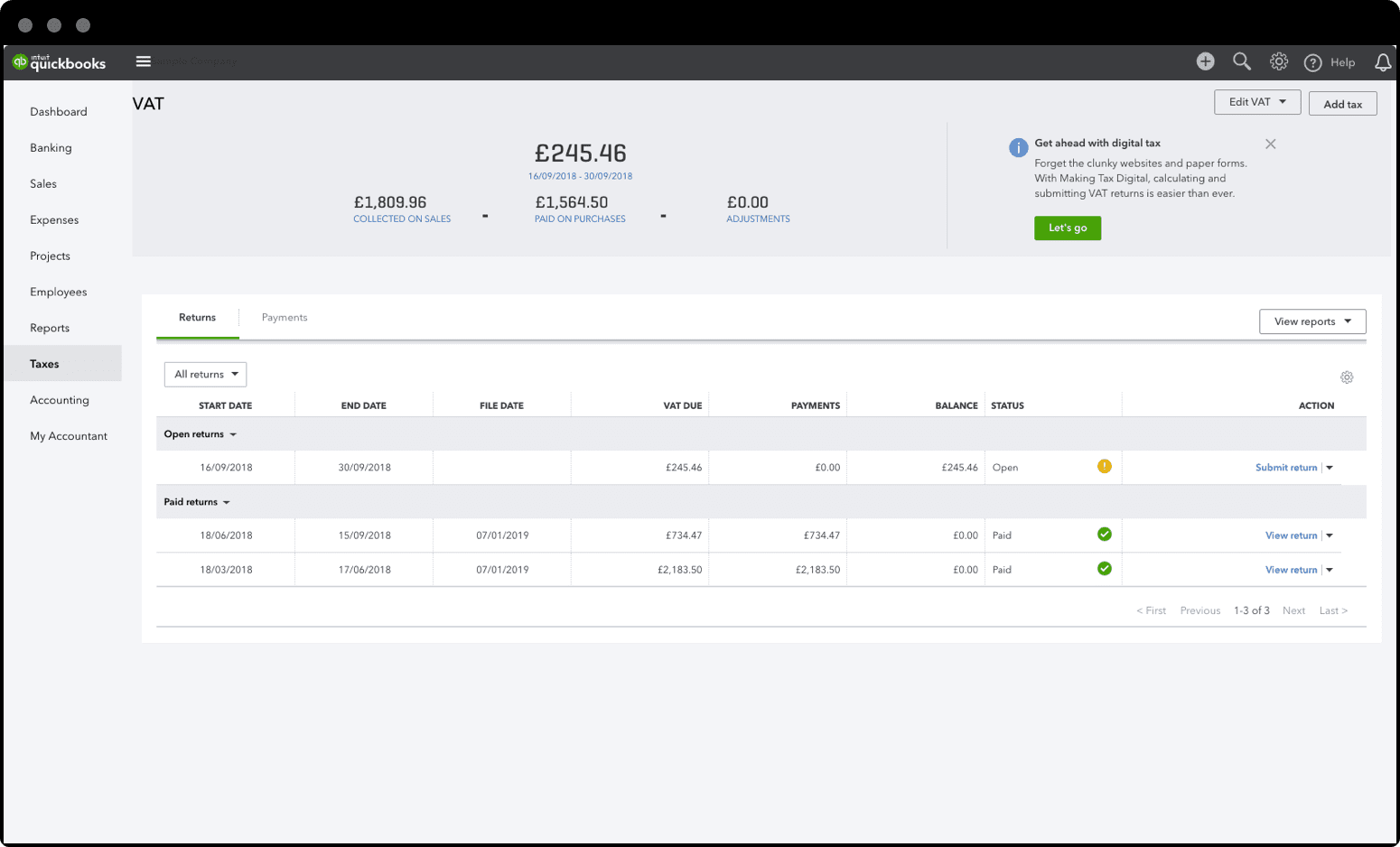Click the Let's go button
The image size is (1400, 847).
point(1068,228)
